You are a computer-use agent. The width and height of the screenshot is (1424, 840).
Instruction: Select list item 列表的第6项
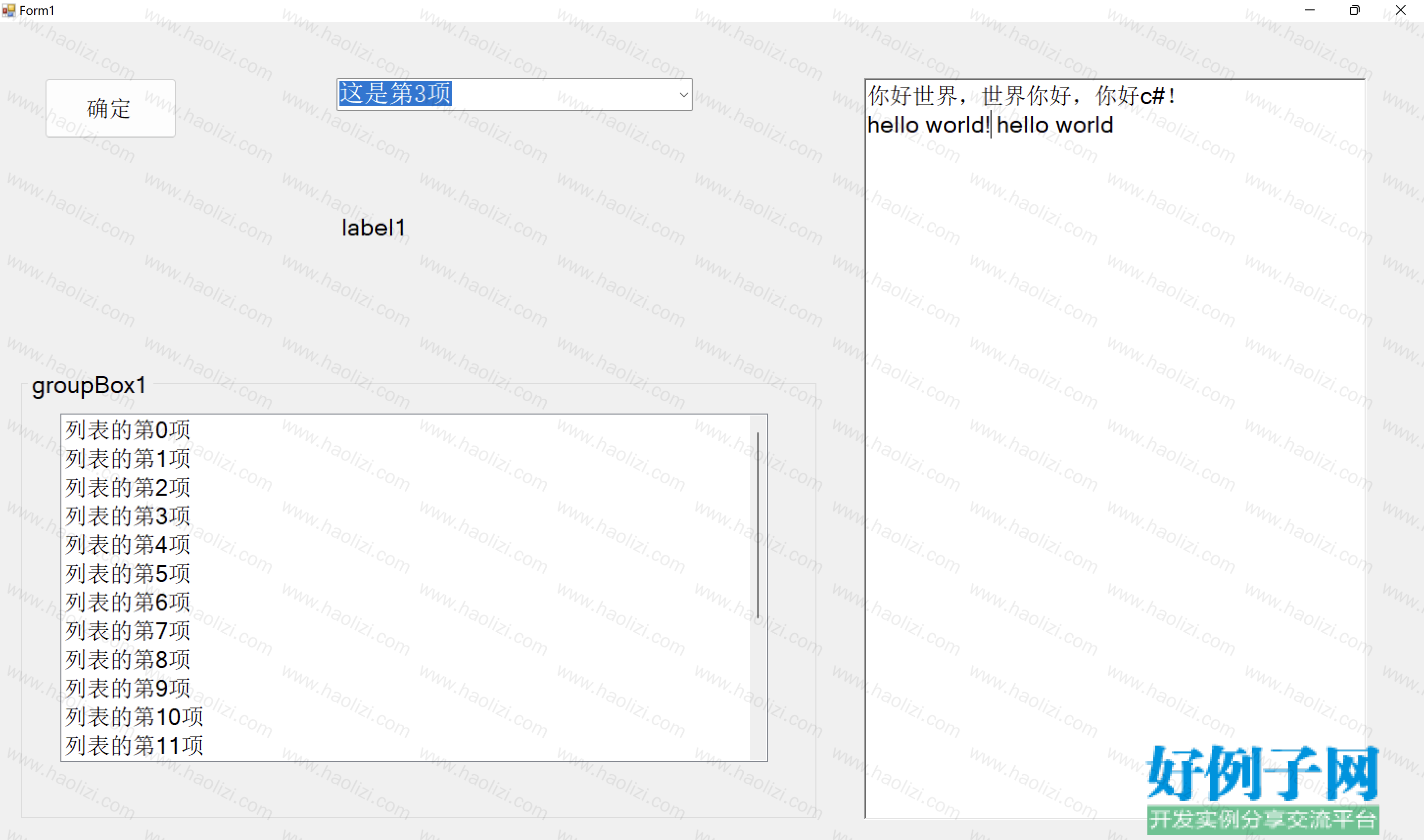405,603
